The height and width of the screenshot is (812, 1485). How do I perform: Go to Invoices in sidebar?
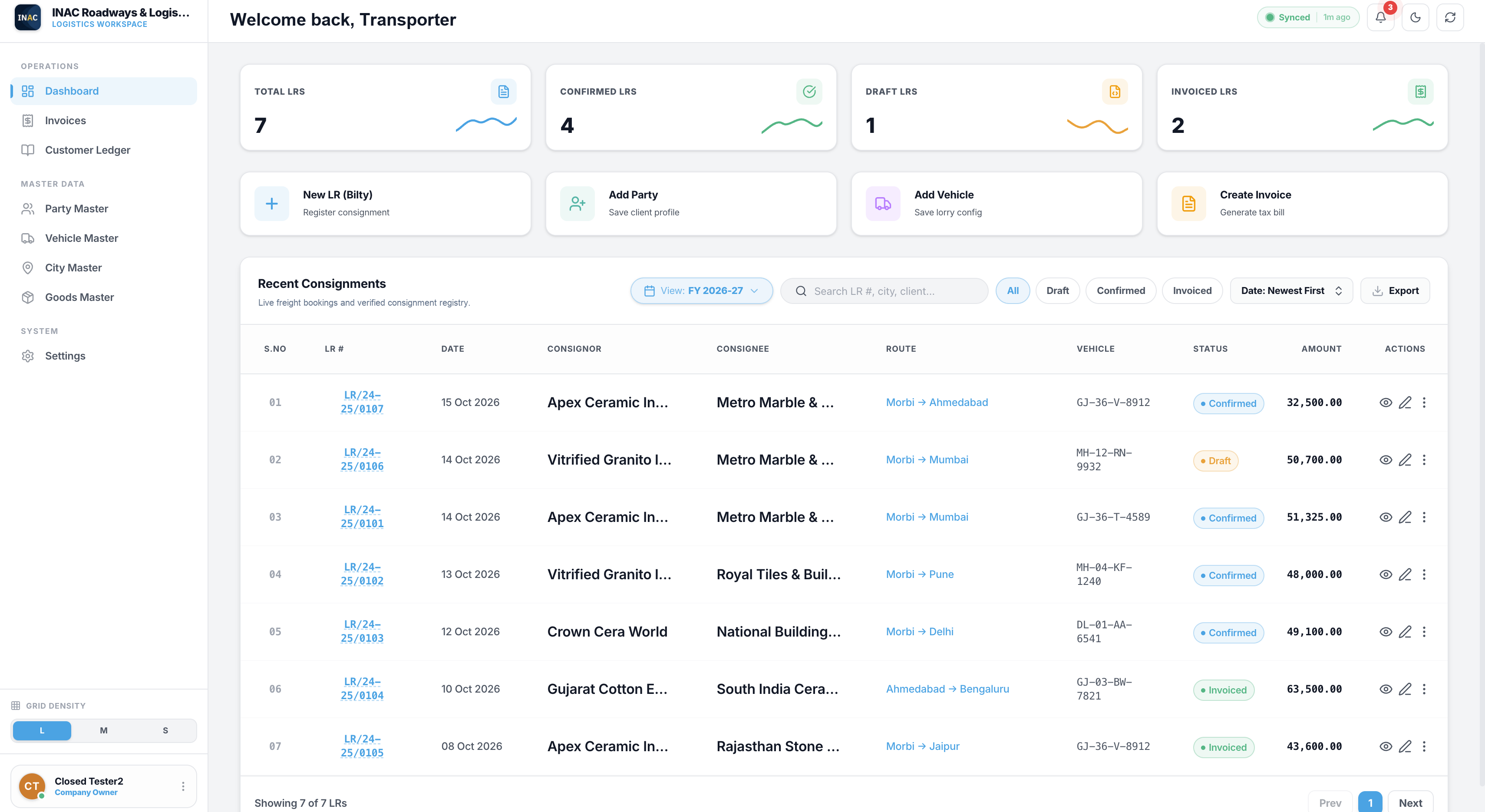coord(104,120)
